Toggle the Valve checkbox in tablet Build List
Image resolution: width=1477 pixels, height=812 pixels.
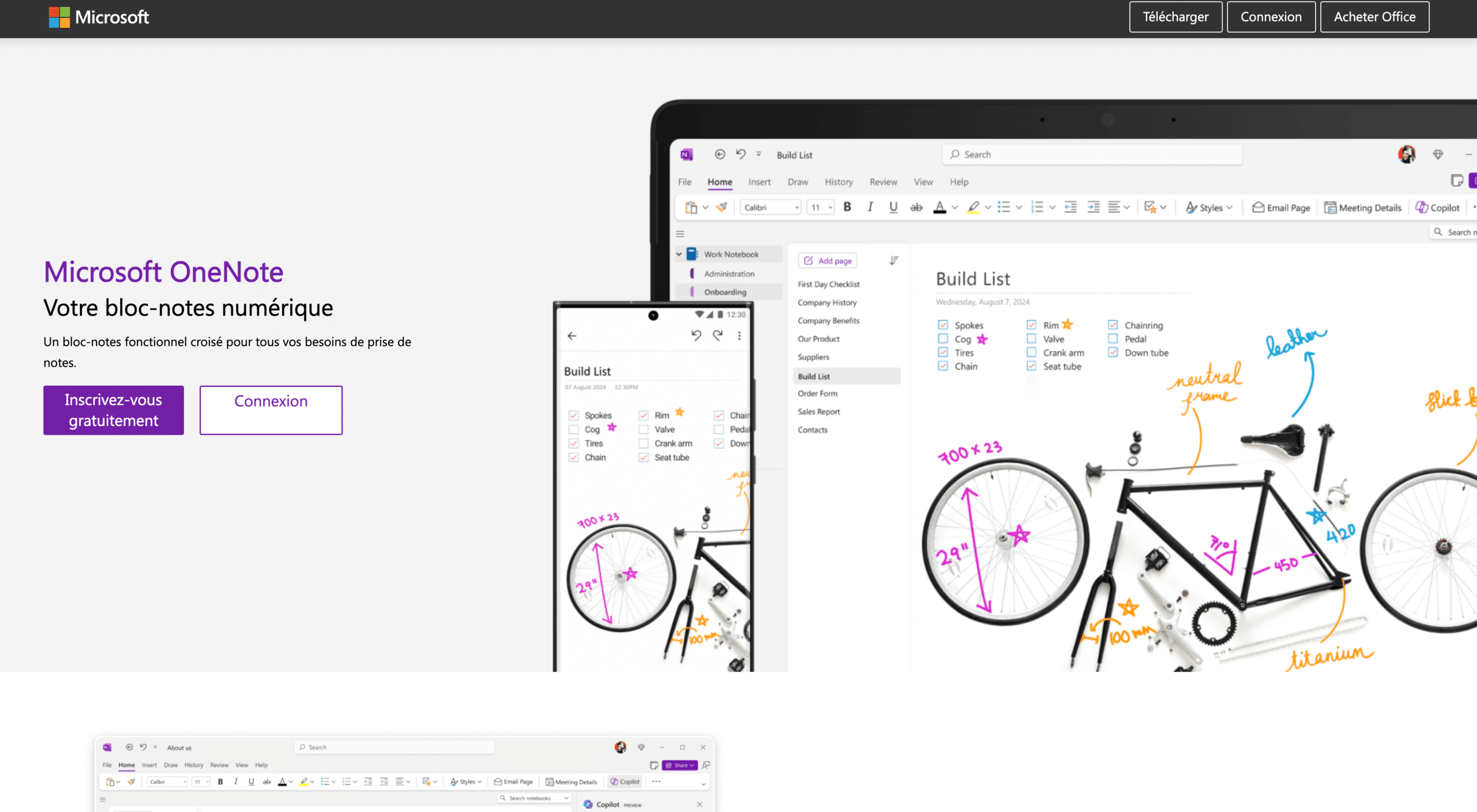pyautogui.click(x=1032, y=339)
